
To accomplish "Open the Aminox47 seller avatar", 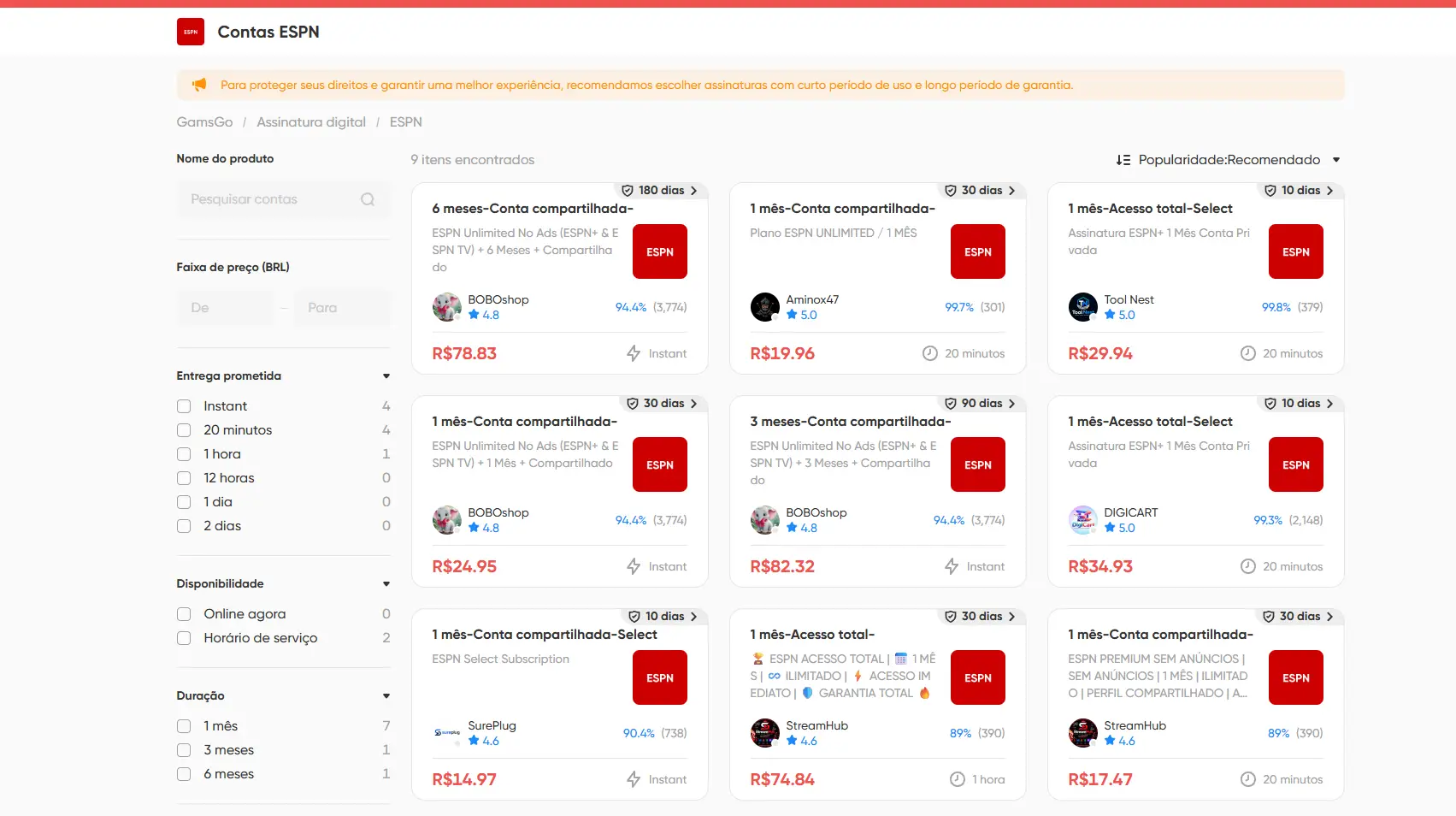I will [x=764, y=307].
